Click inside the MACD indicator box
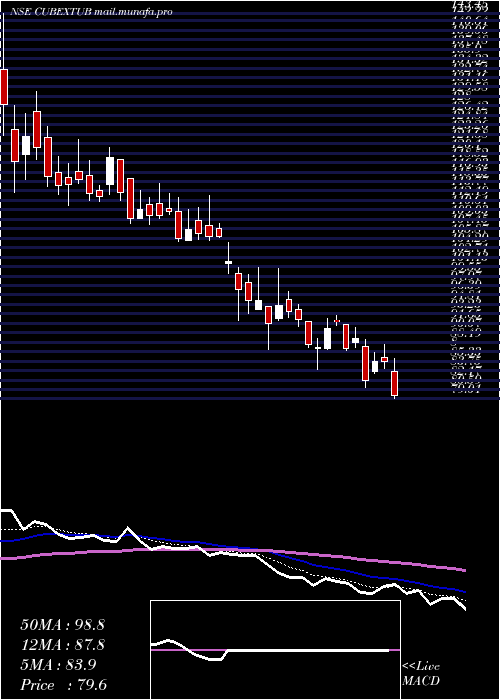This screenshot has height=700, width=500. pos(275,650)
